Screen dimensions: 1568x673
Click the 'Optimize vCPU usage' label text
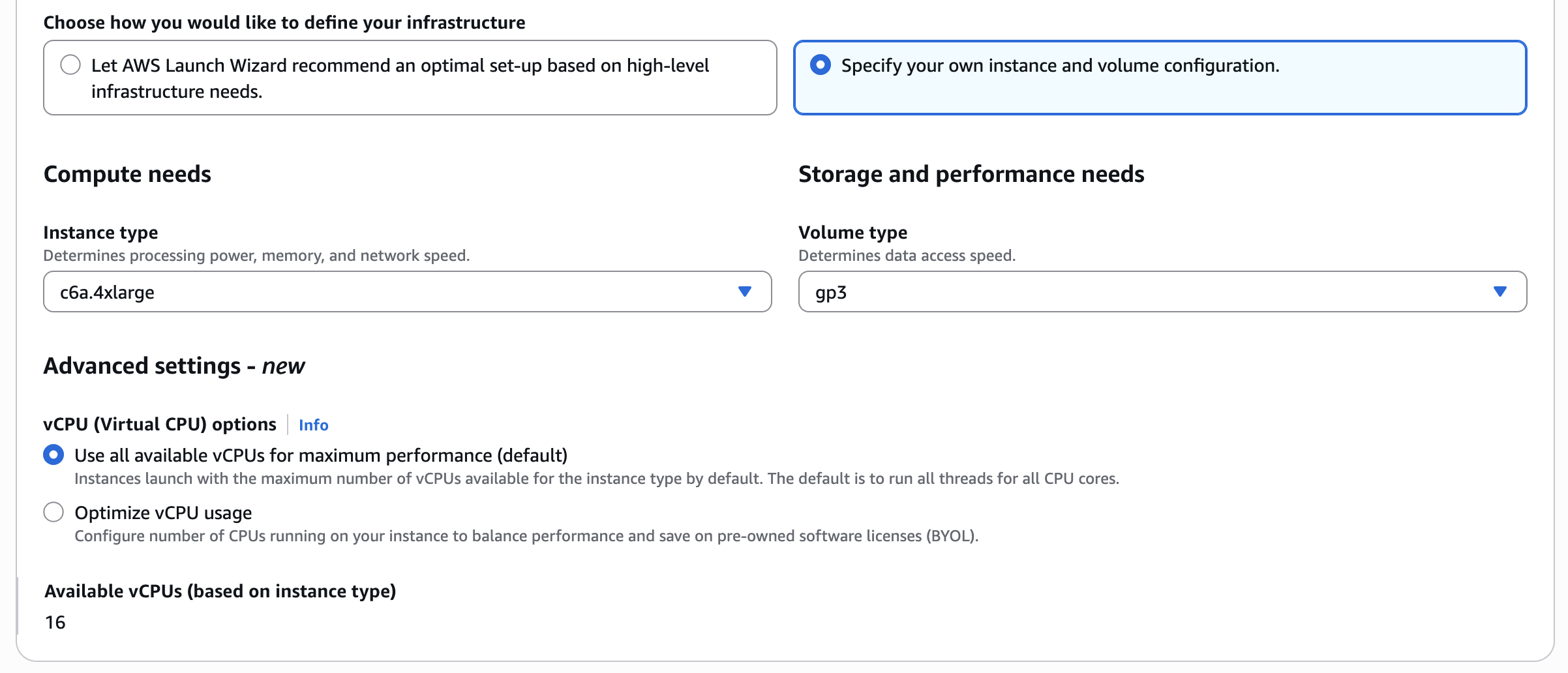[164, 513]
